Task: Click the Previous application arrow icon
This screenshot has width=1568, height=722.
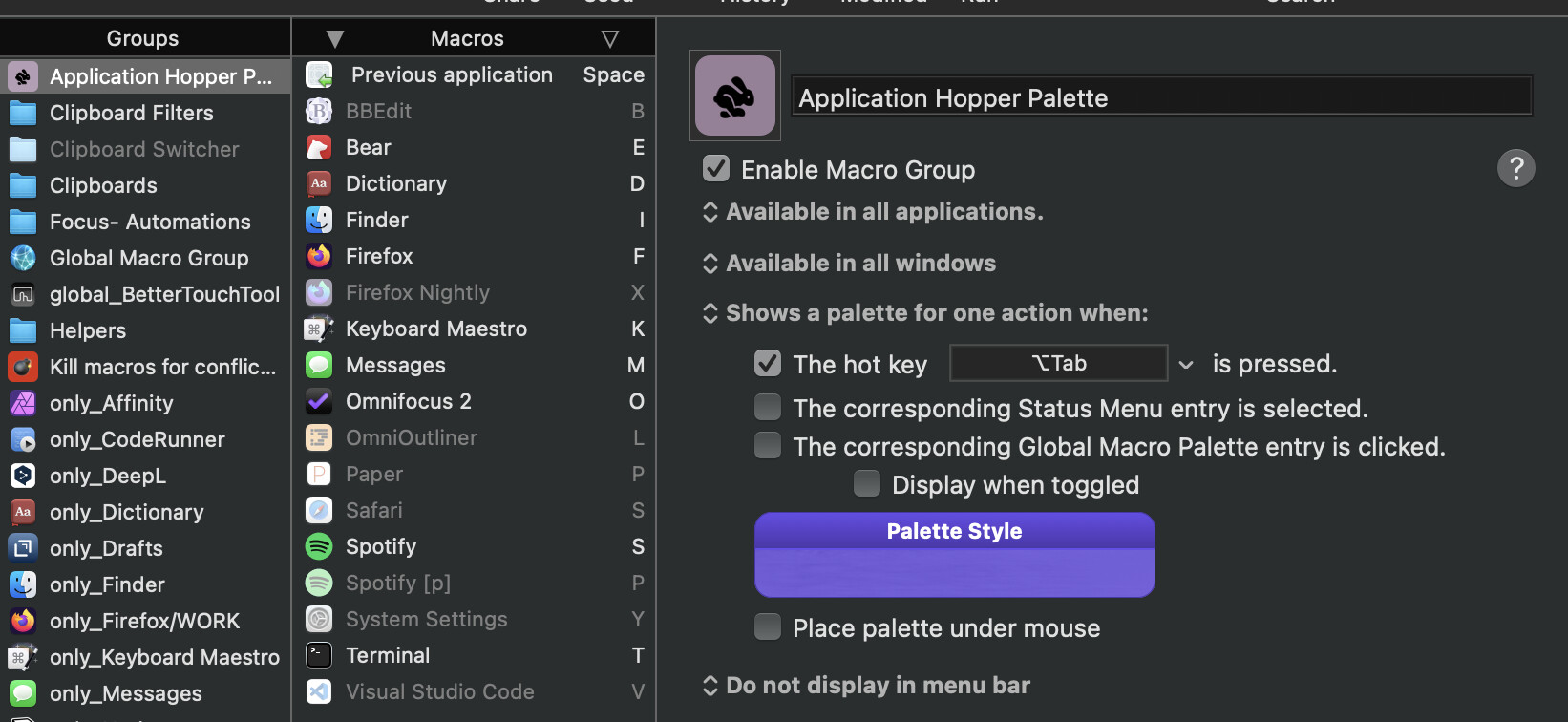Action: [x=319, y=74]
